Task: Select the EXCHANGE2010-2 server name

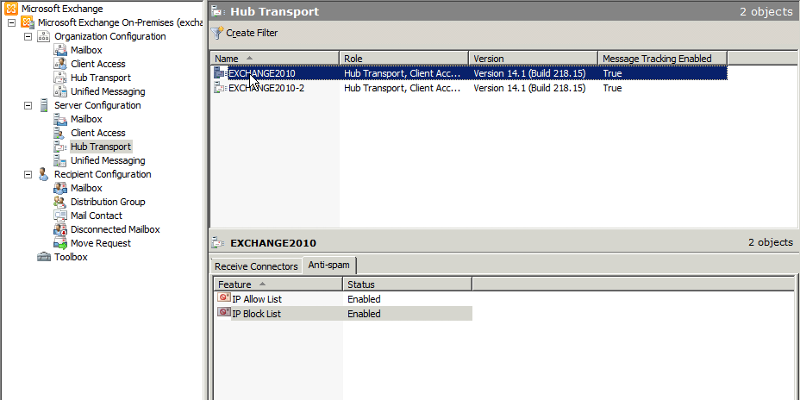Action: (267, 88)
